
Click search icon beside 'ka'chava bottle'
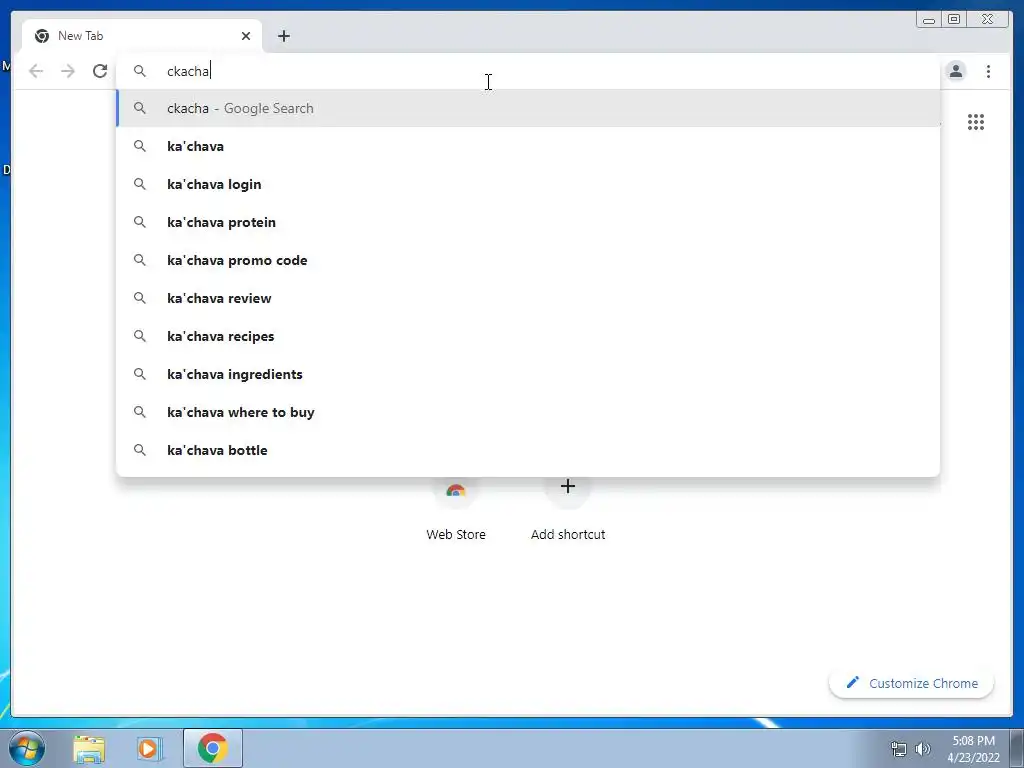(x=140, y=450)
